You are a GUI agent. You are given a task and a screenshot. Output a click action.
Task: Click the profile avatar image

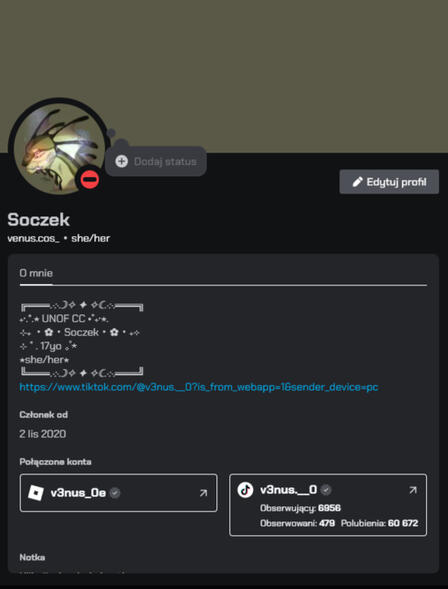59,148
